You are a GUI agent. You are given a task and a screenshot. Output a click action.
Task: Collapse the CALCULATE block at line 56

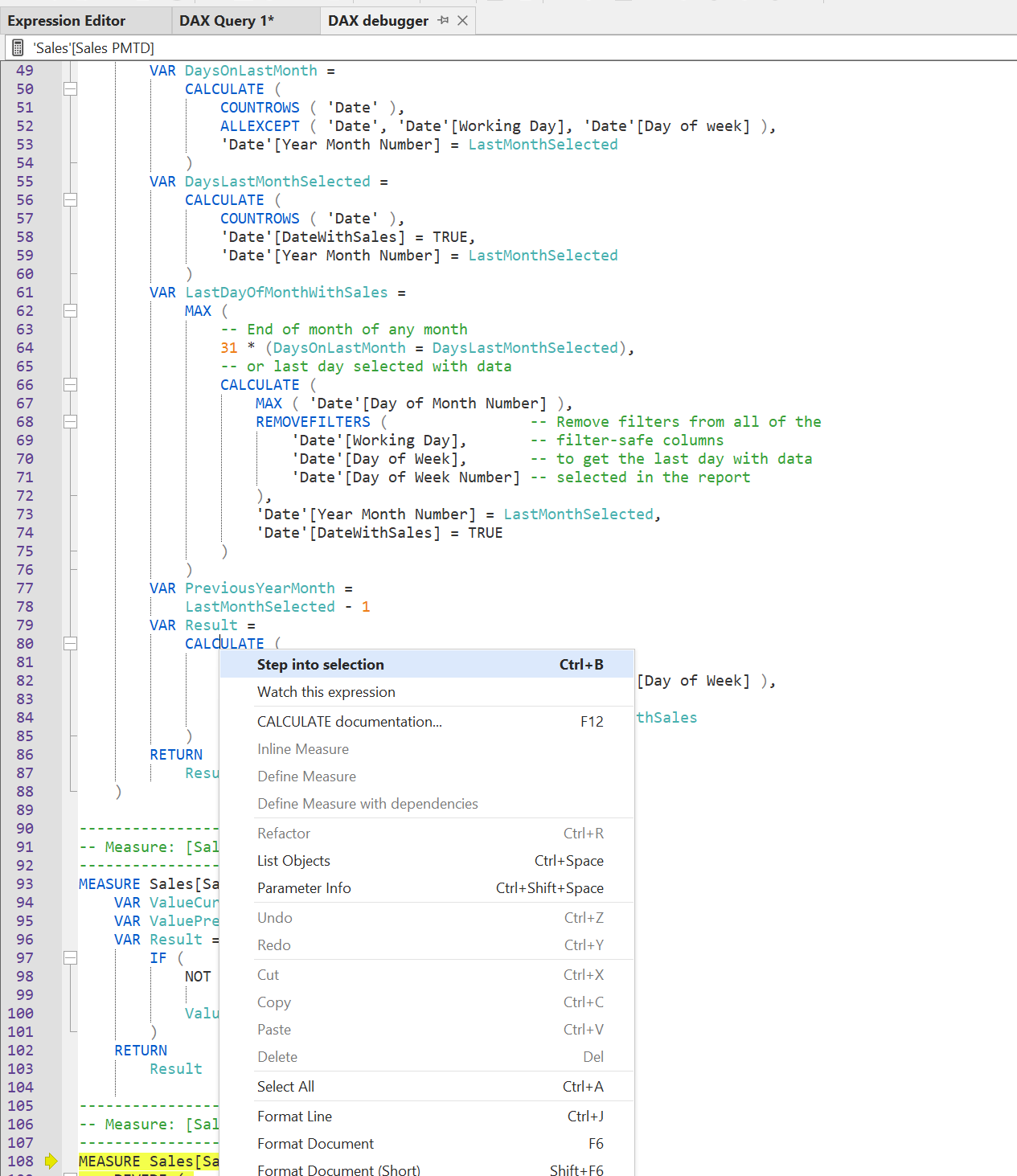[x=71, y=200]
